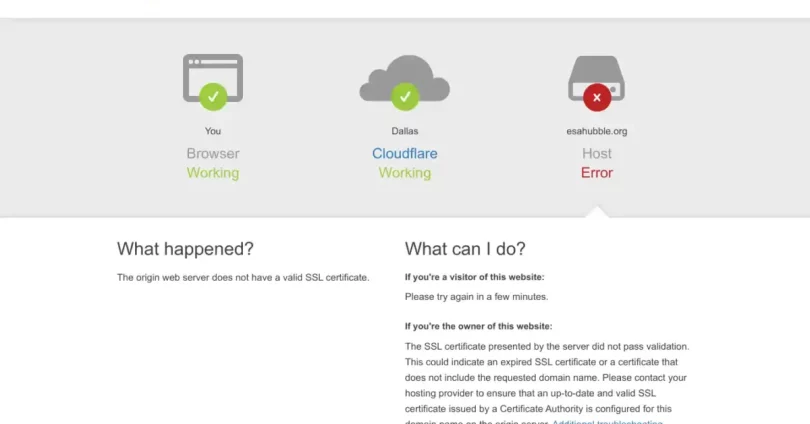The width and height of the screenshot is (810, 424).
Task: Click the green checkmark on the cloud icon
Action: pos(404,97)
